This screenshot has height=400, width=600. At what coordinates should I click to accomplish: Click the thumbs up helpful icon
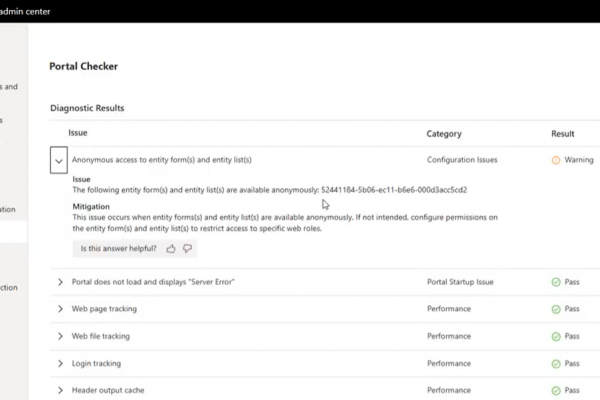click(171, 248)
